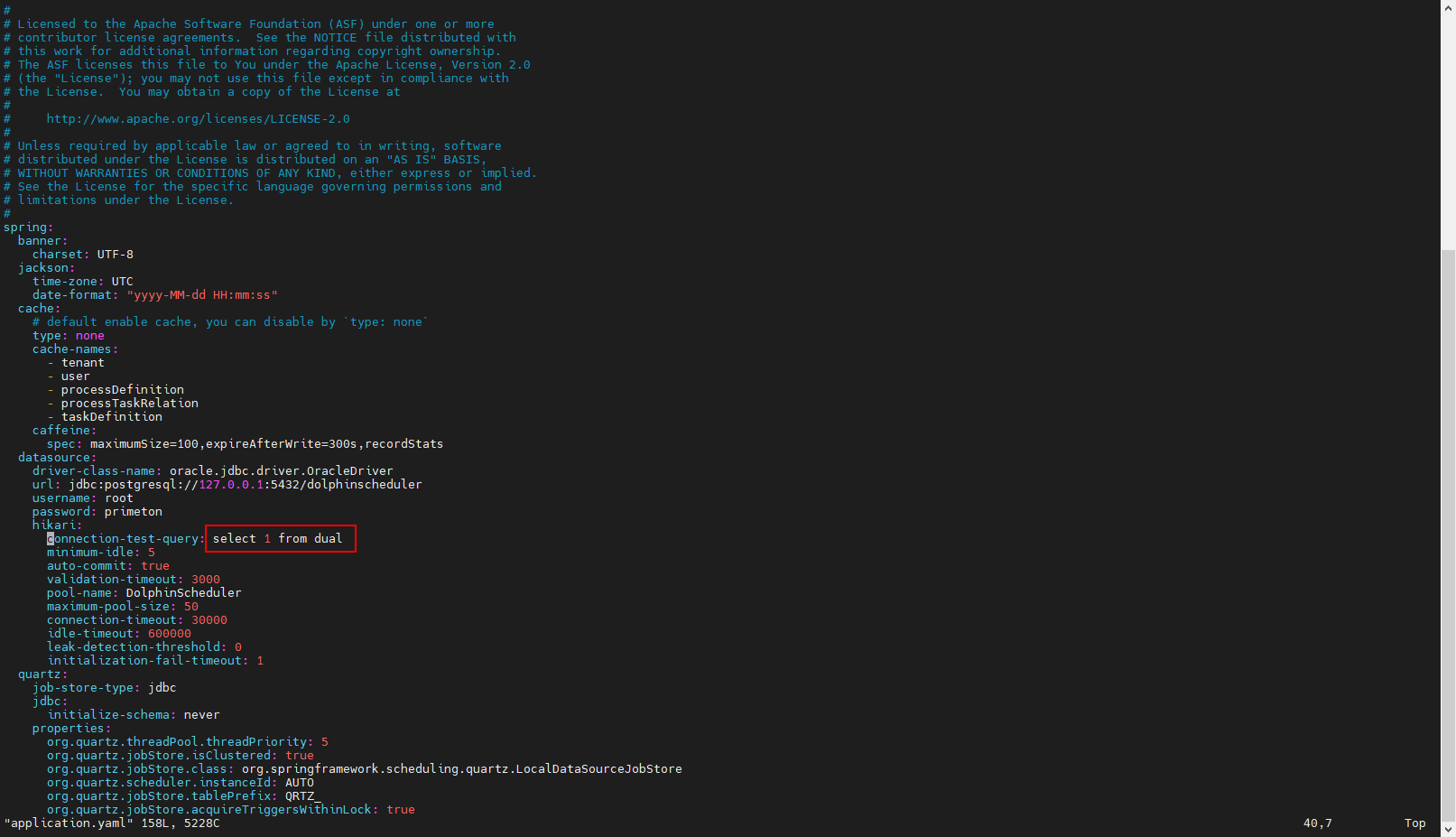This screenshot has width=1456, height=837.
Task: Click the date-format string value
Action: tap(201, 295)
